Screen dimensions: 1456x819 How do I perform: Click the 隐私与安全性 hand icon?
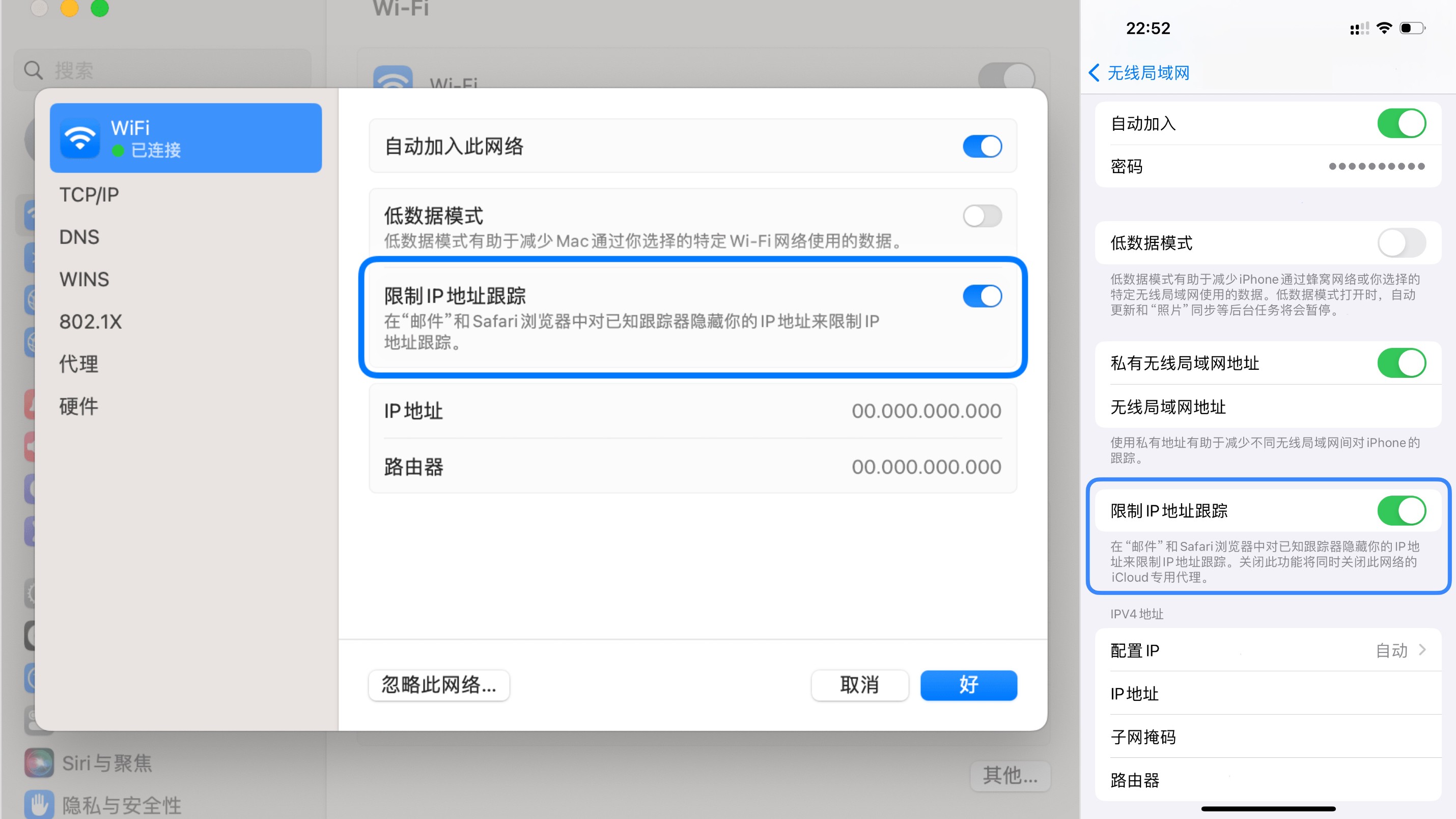pyautogui.click(x=39, y=804)
